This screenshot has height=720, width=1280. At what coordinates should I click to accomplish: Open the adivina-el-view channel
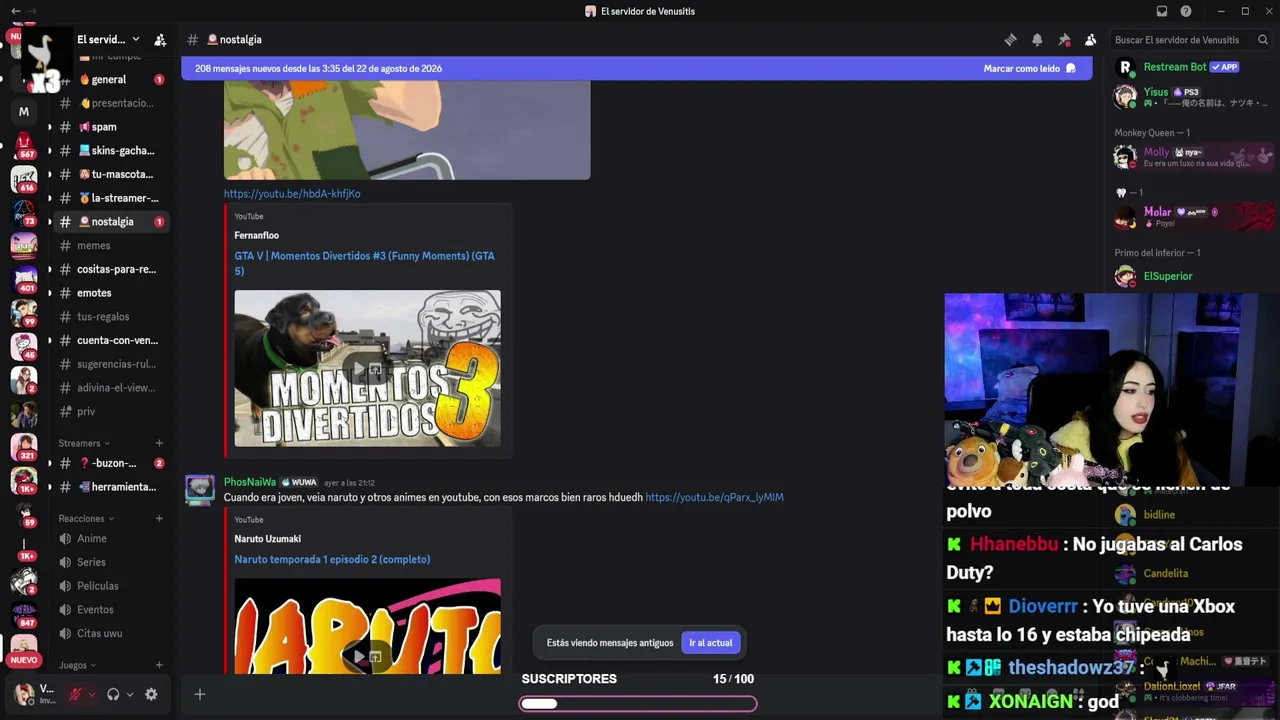pyautogui.click(x=111, y=388)
